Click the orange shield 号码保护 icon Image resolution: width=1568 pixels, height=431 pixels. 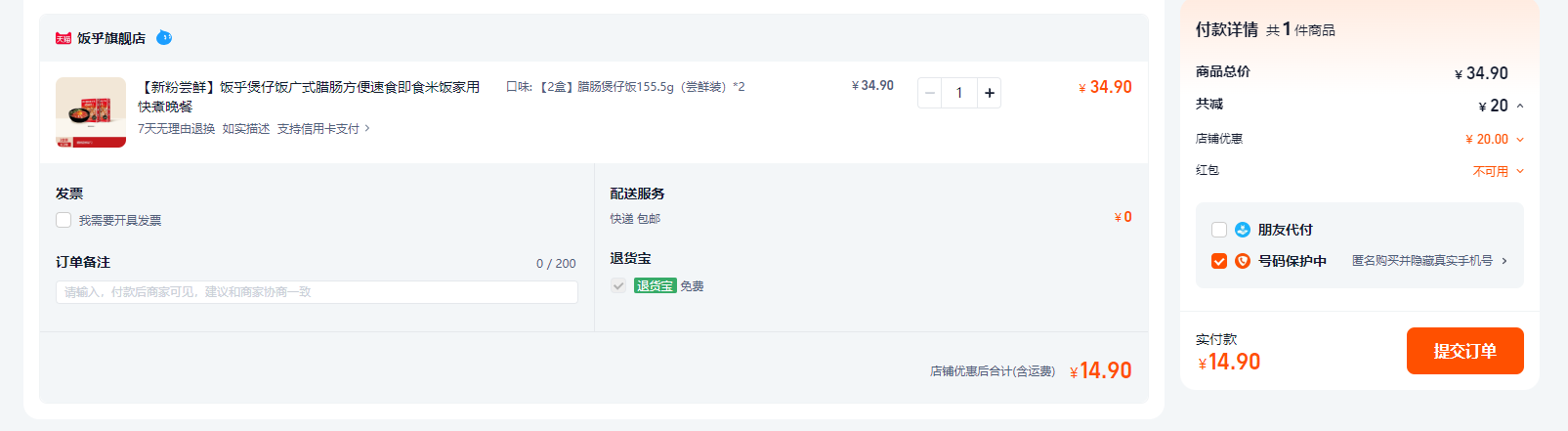(x=1243, y=261)
